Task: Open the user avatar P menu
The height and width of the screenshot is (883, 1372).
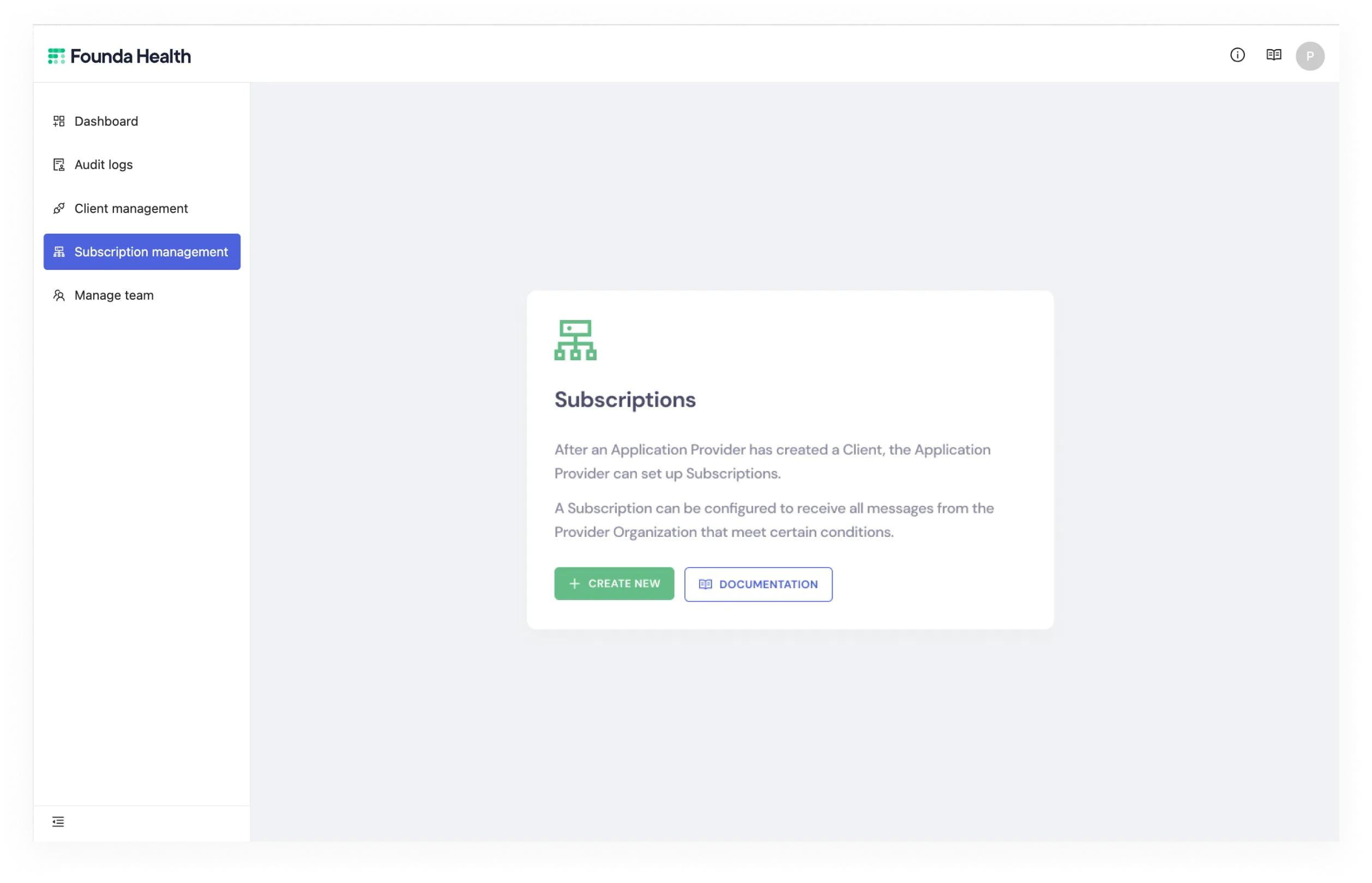Action: pyautogui.click(x=1309, y=56)
